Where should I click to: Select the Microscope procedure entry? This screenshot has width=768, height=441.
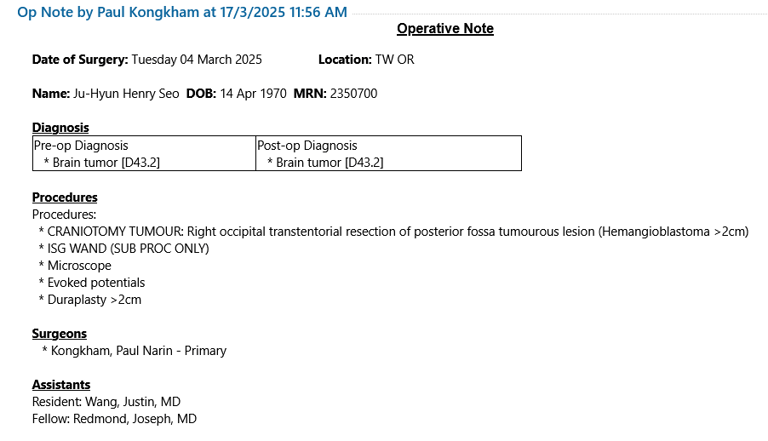coord(75,266)
